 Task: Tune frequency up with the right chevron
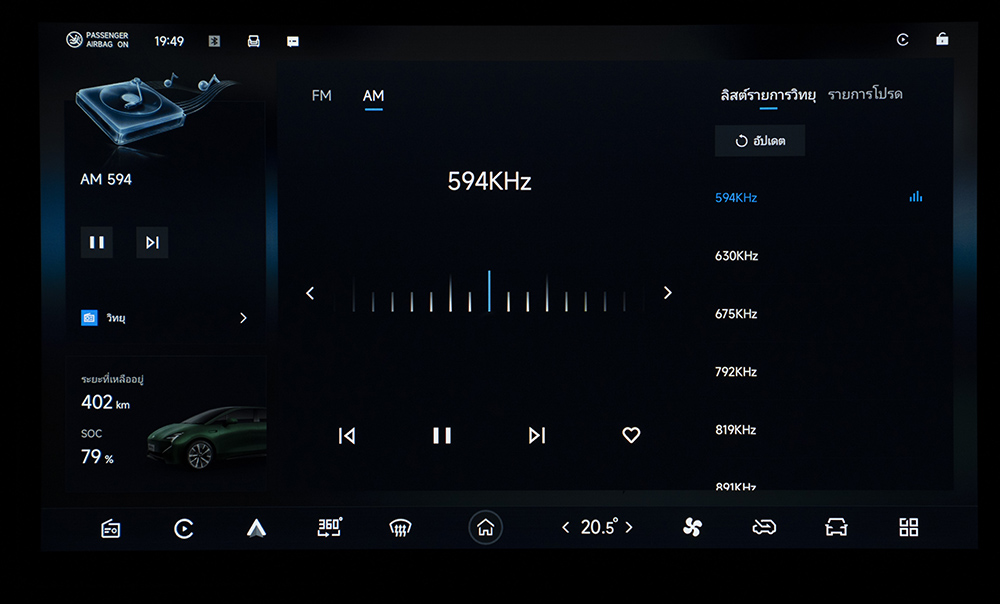(667, 293)
